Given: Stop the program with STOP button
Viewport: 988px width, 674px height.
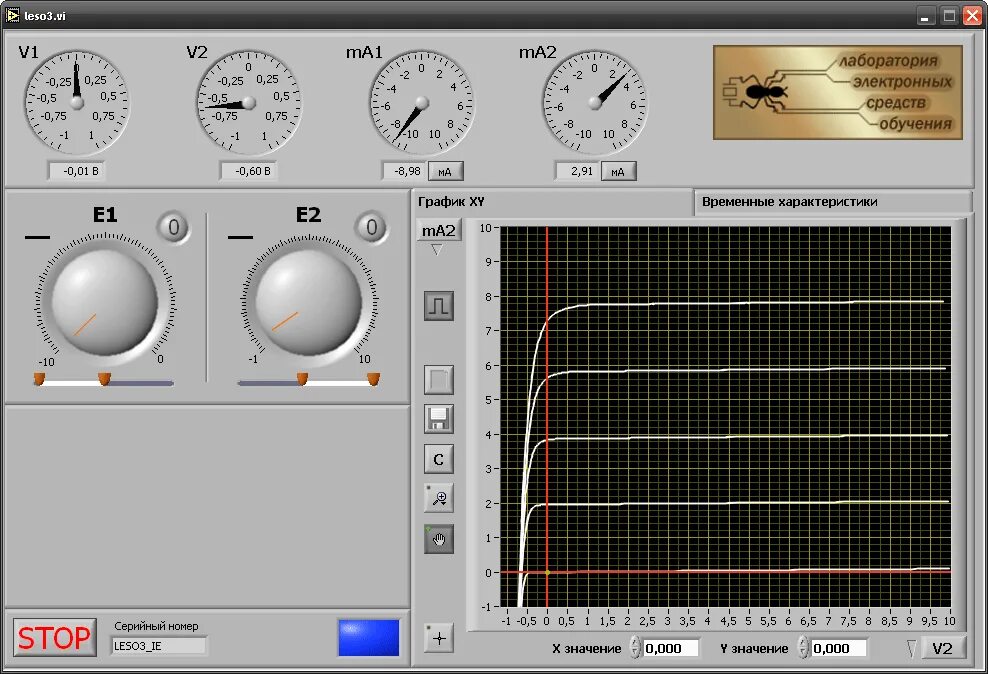Looking at the screenshot, I should 55,637.
